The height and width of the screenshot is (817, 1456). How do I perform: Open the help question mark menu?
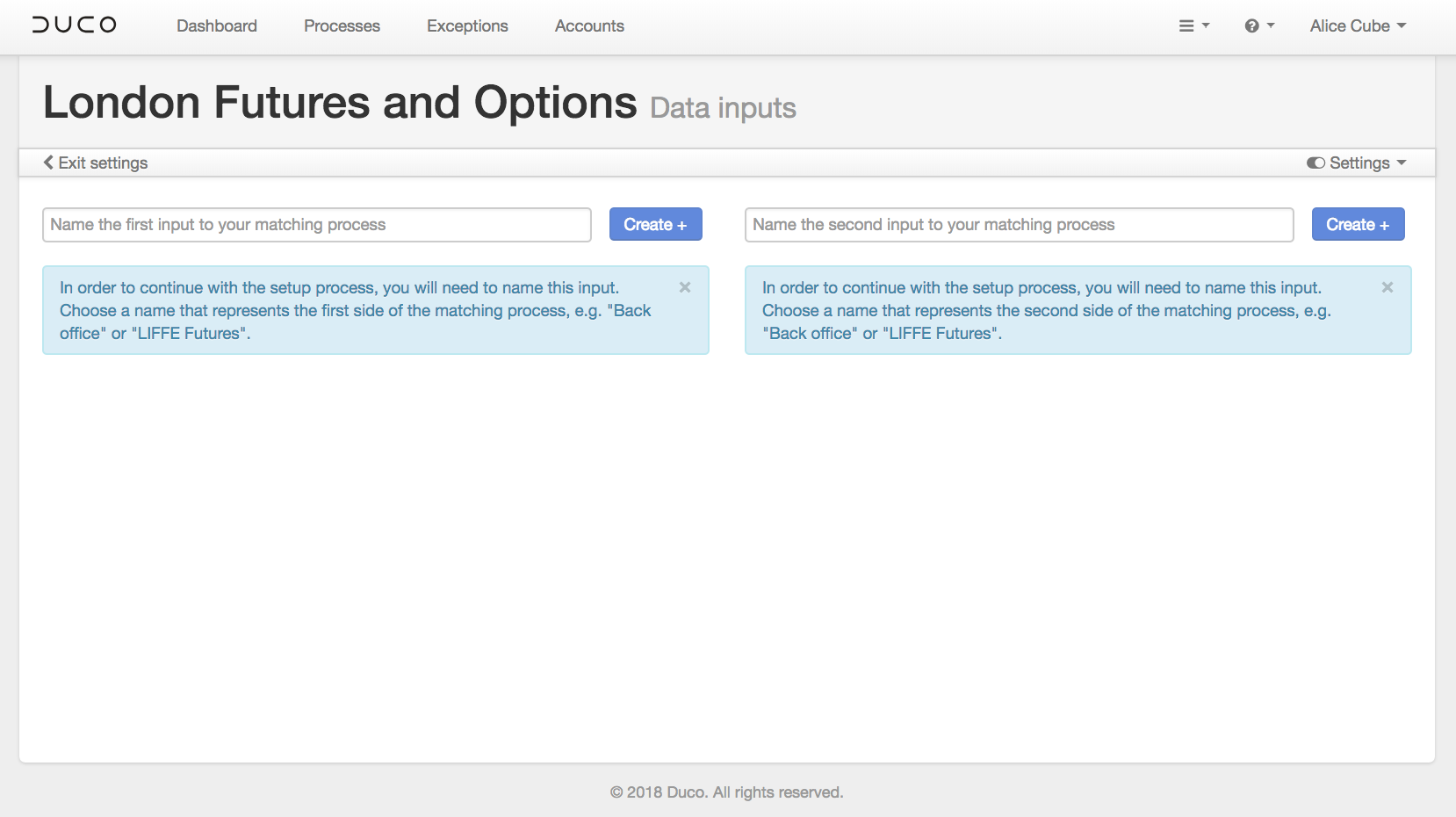click(1252, 25)
